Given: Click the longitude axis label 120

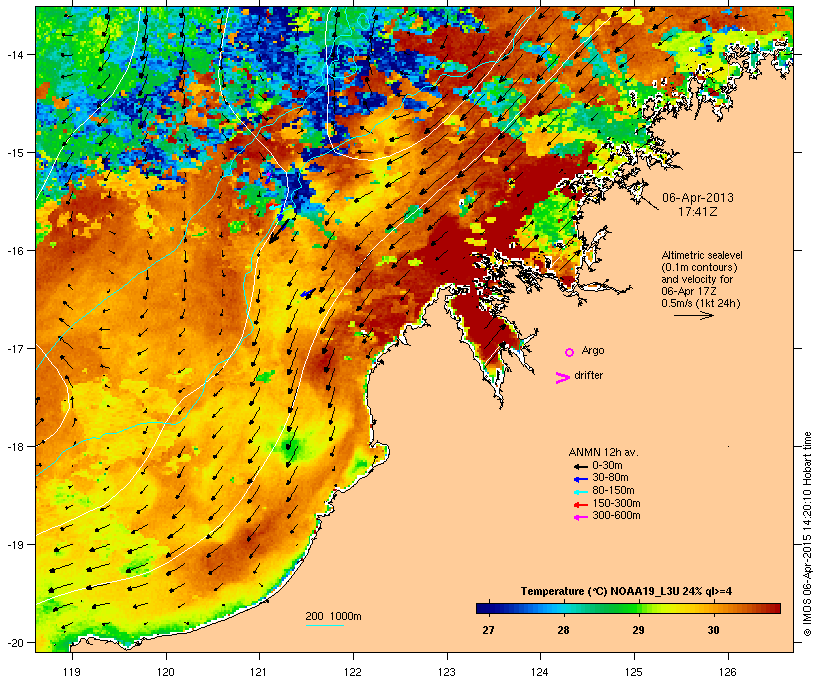Looking at the screenshot, I should point(166,672).
